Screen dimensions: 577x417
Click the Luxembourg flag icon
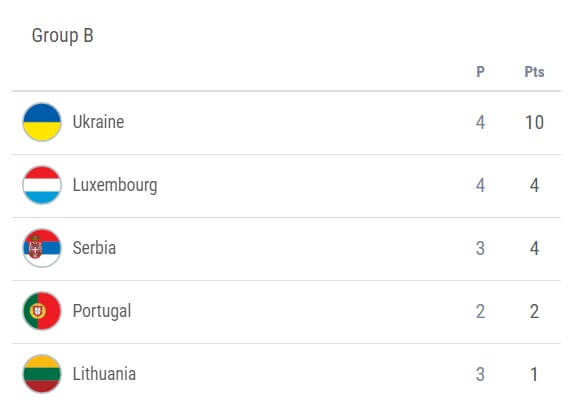click(42, 185)
